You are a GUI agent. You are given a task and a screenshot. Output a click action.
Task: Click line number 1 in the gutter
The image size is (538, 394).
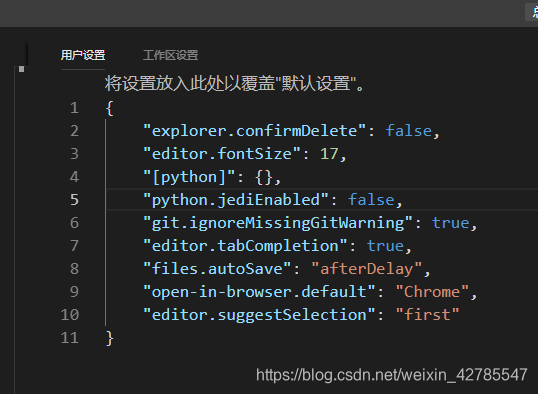74,108
